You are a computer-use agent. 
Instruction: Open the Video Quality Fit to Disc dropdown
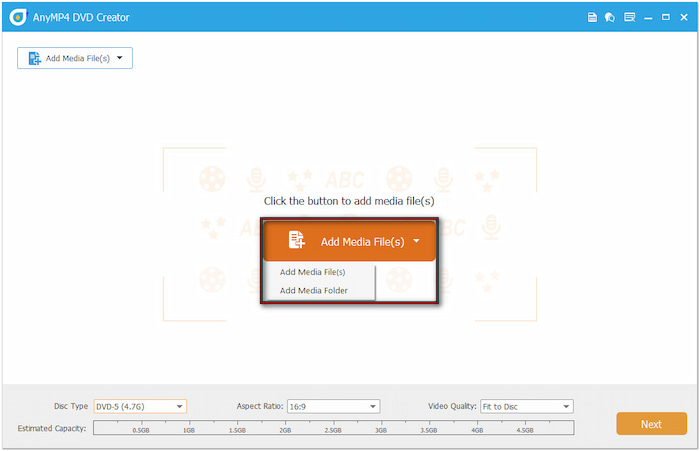point(527,406)
